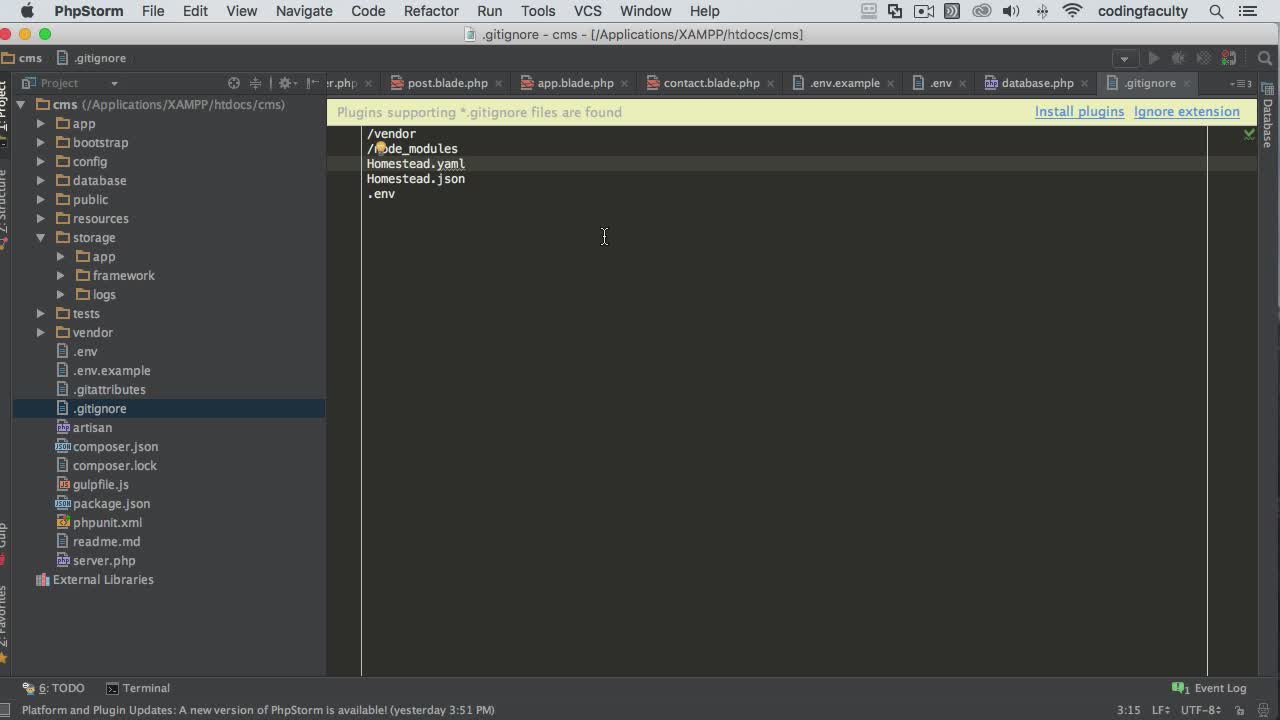Screen dimensions: 1280x720
Task: Click the Scroll from Source target icon
Action: pyautogui.click(x=234, y=83)
